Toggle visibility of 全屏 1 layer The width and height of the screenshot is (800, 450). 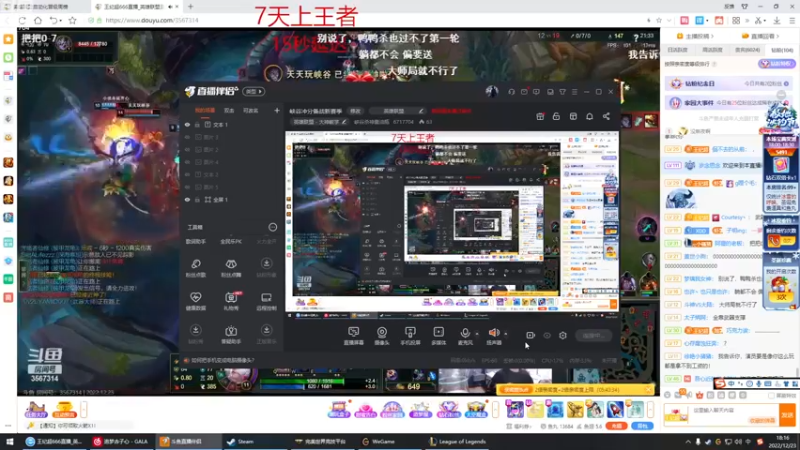click(x=187, y=200)
